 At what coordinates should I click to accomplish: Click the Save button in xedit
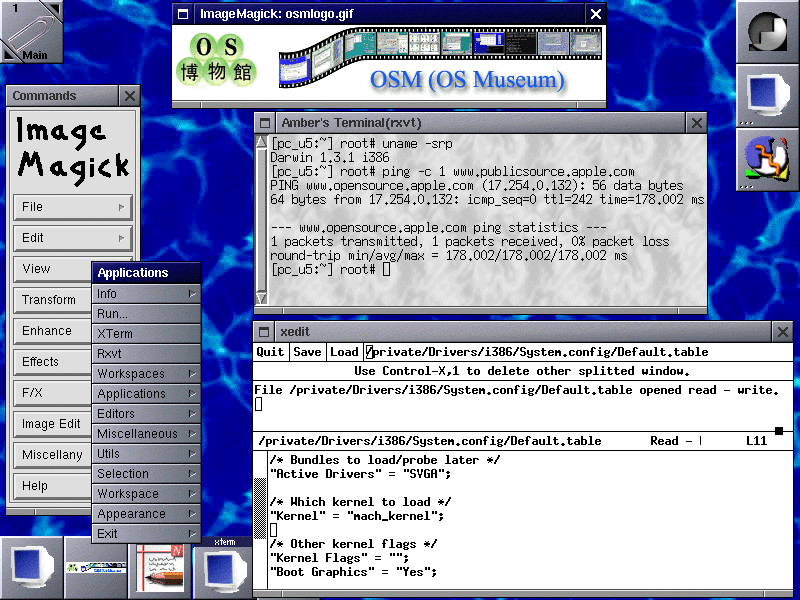point(307,352)
